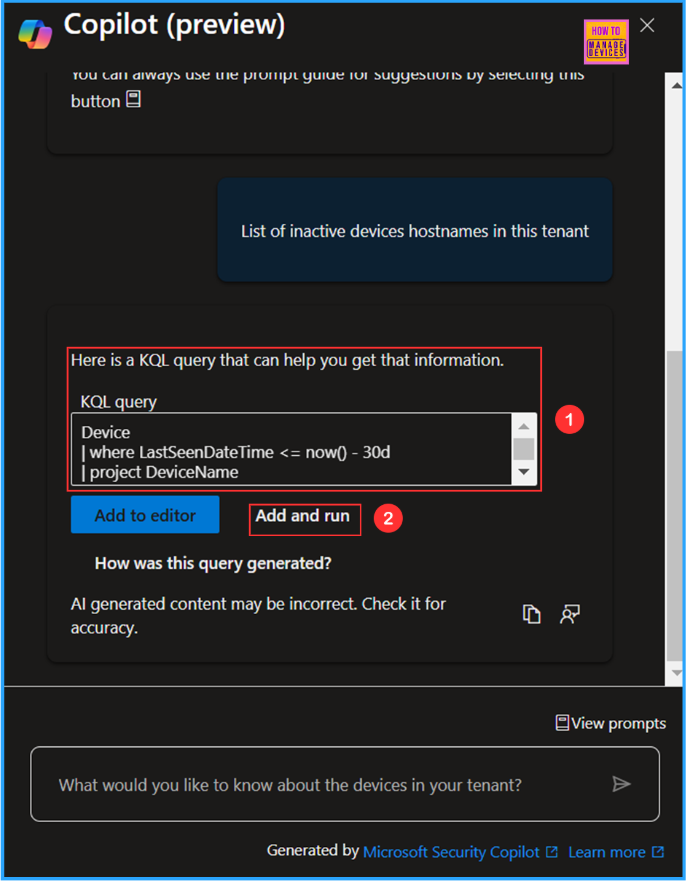
Task: Expand How was this query generated?
Action: click(213, 563)
